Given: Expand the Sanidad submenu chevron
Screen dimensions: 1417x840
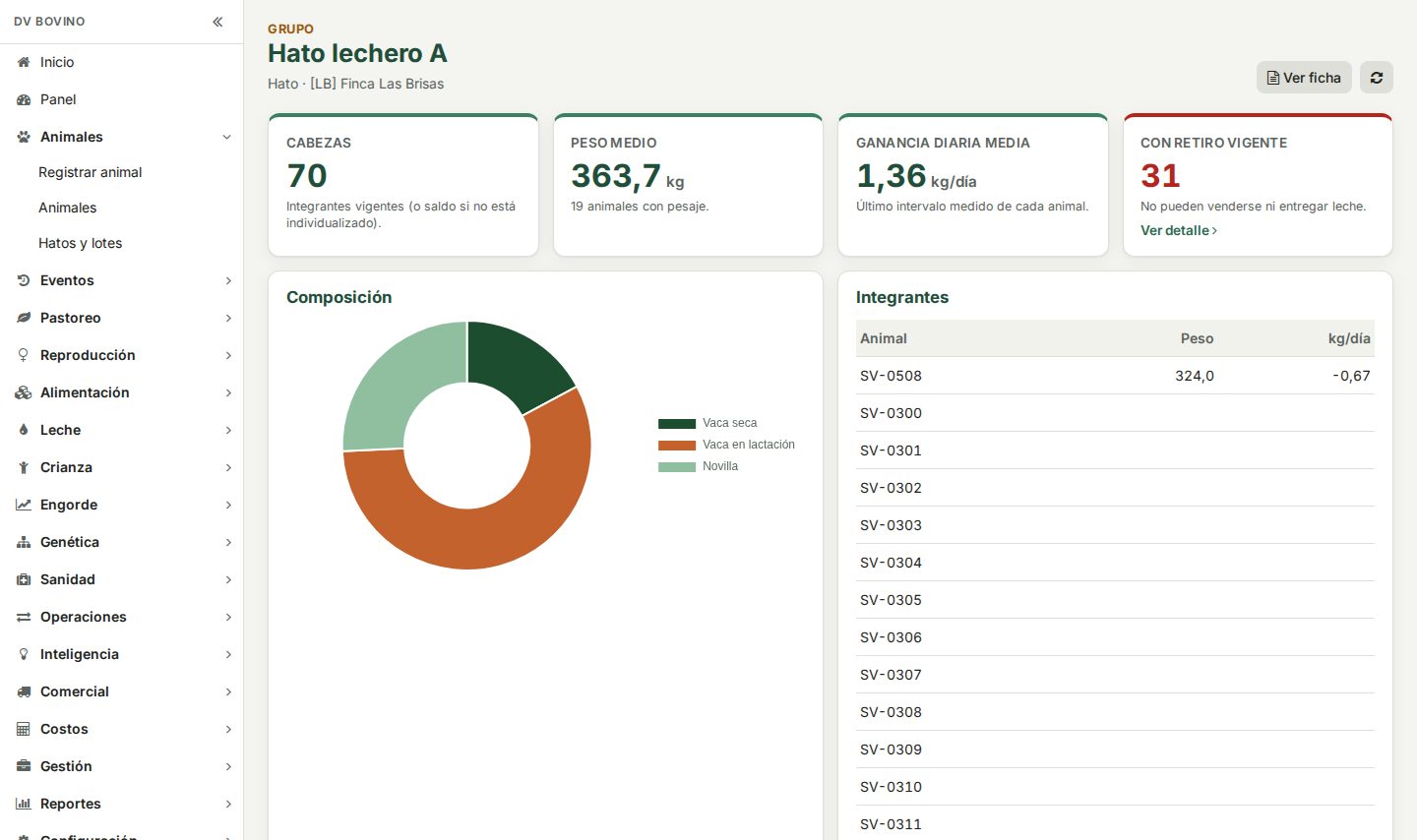Looking at the screenshot, I should pos(227,579).
